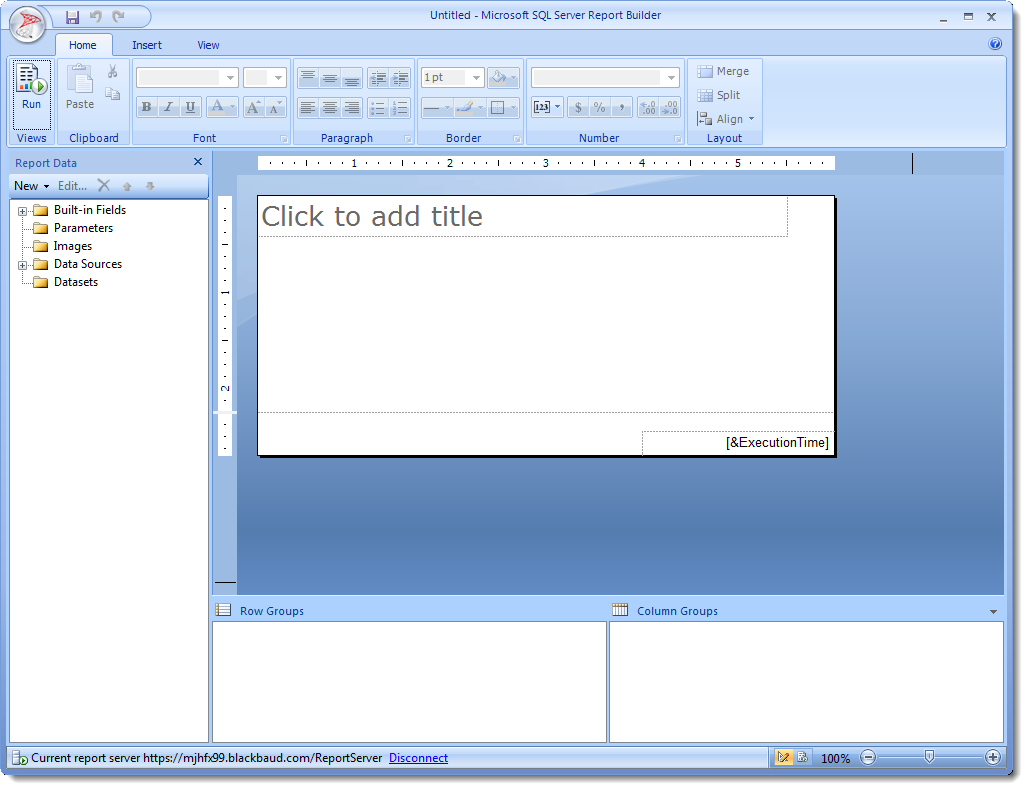Apply percent number format
The height and width of the screenshot is (790, 1028).
tap(599, 107)
